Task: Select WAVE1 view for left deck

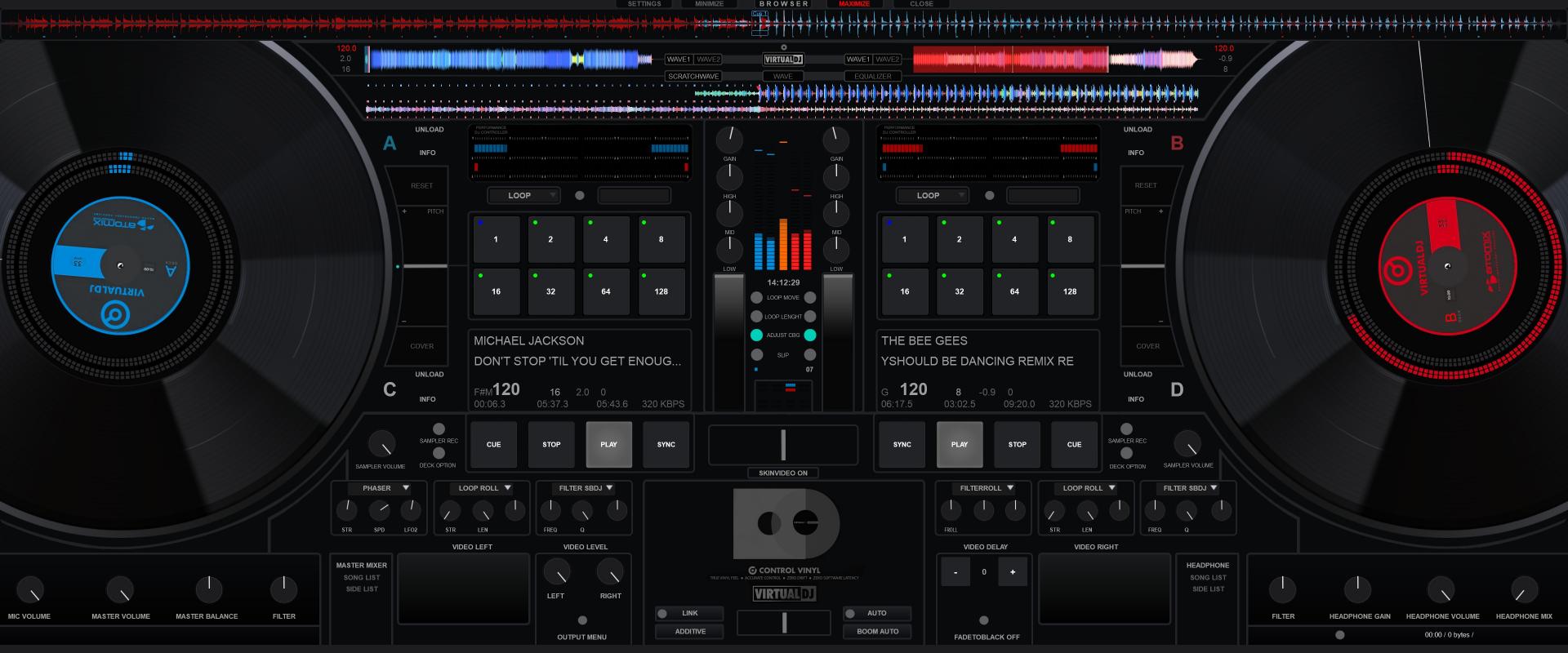Action: pyautogui.click(x=678, y=60)
